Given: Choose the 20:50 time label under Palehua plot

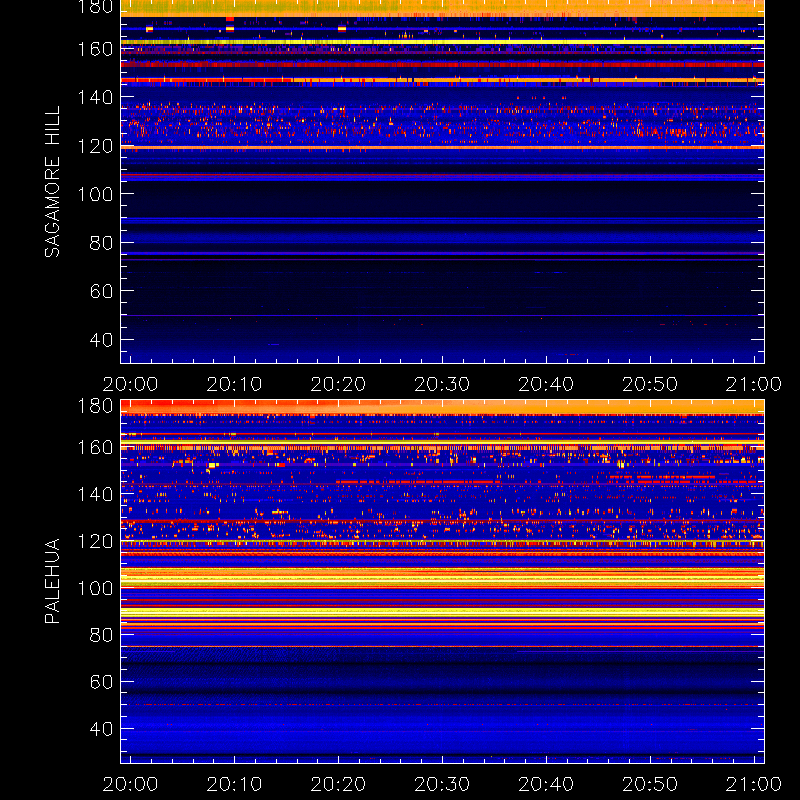Looking at the screenshot, I should click(650, 784).
